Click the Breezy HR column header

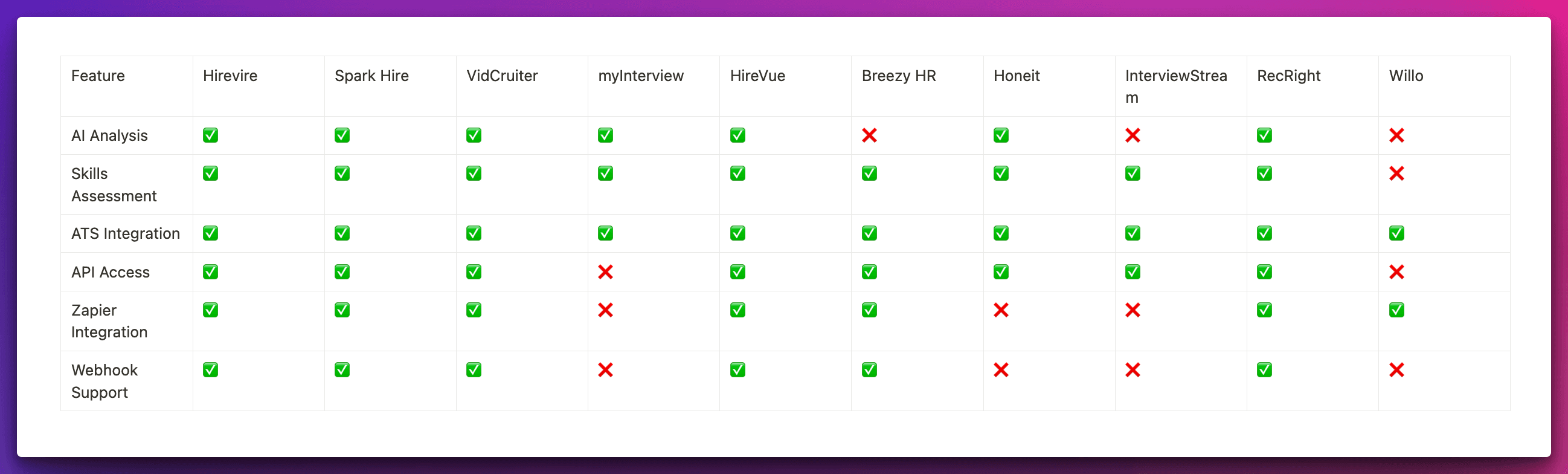tap(898, 76)
